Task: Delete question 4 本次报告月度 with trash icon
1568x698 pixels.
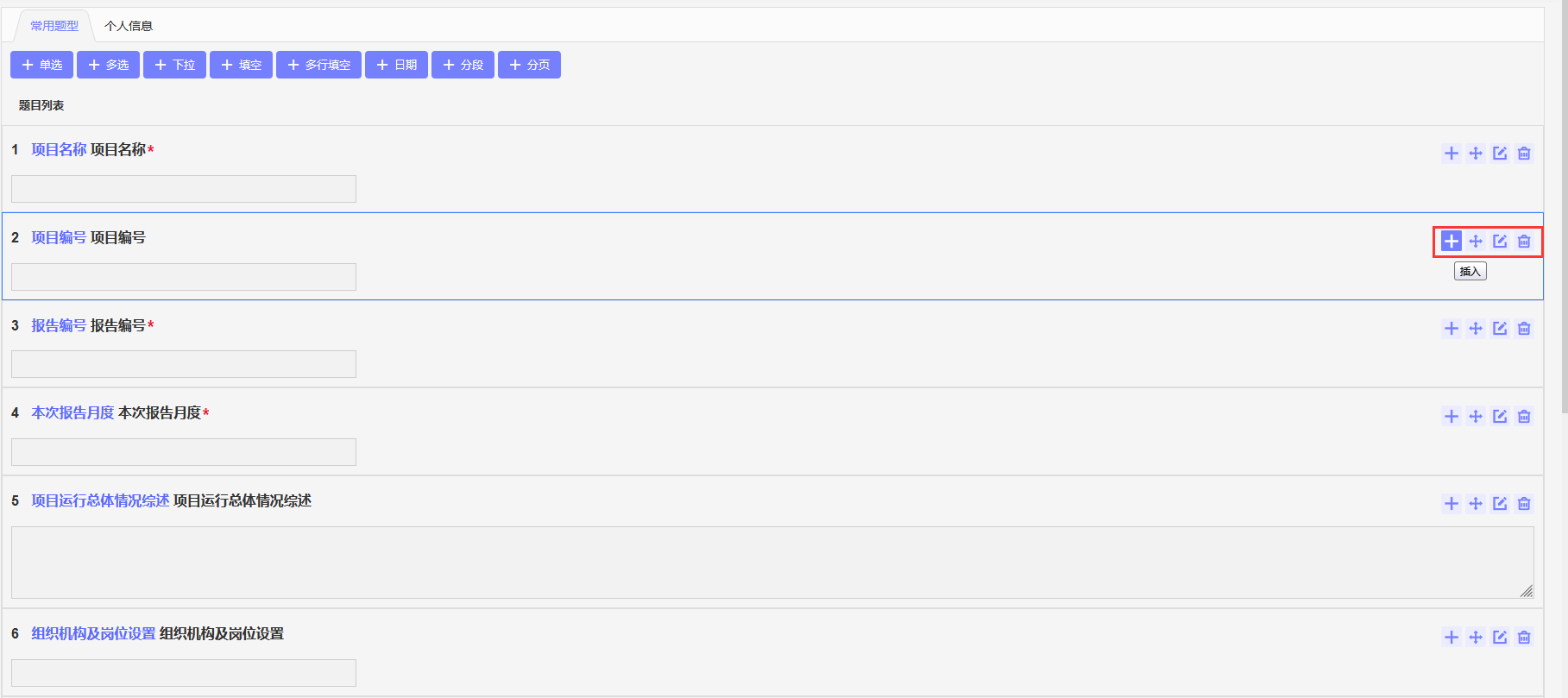Action: click(1524, 417)
